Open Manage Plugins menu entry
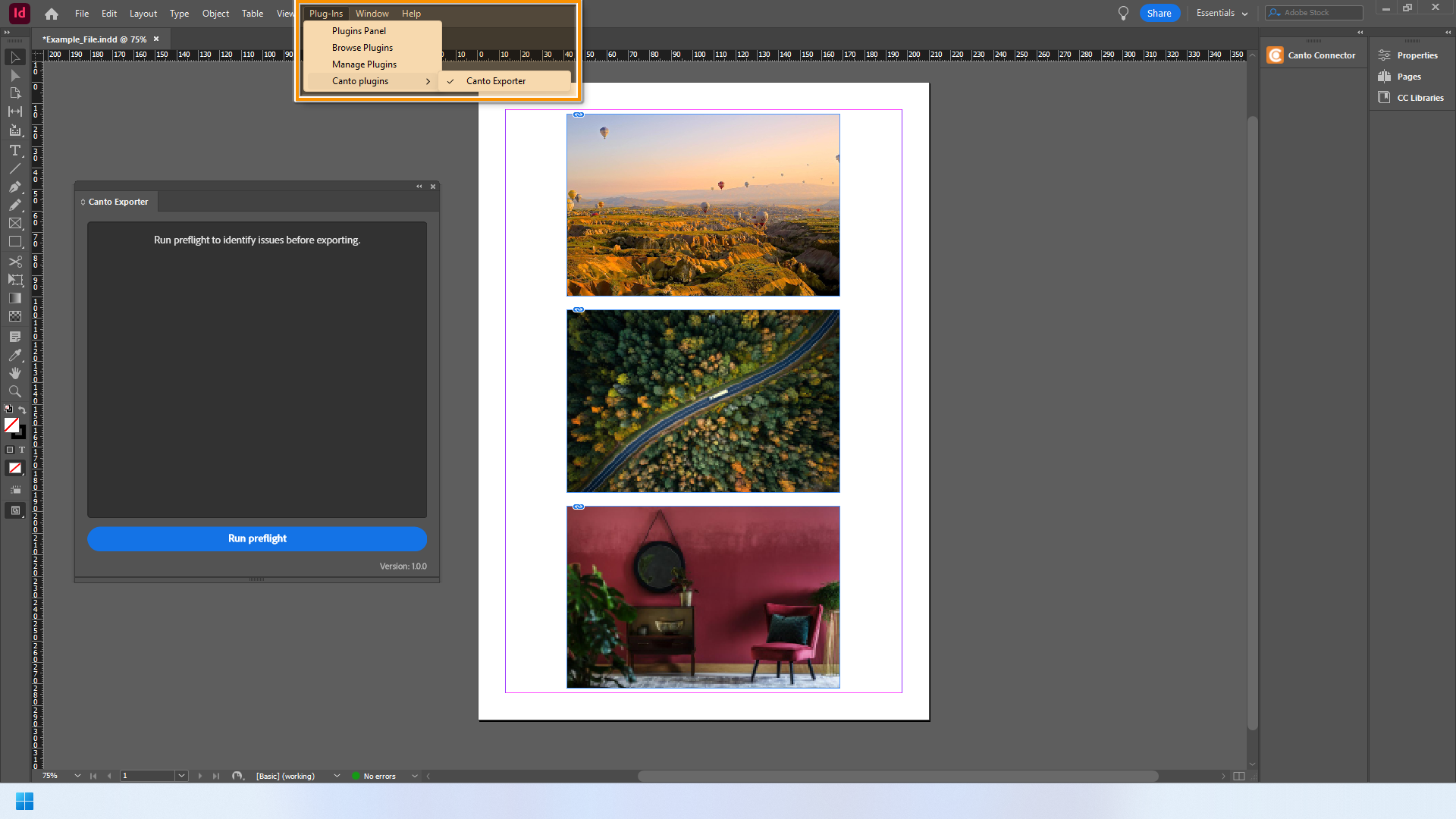 (364, 64)
